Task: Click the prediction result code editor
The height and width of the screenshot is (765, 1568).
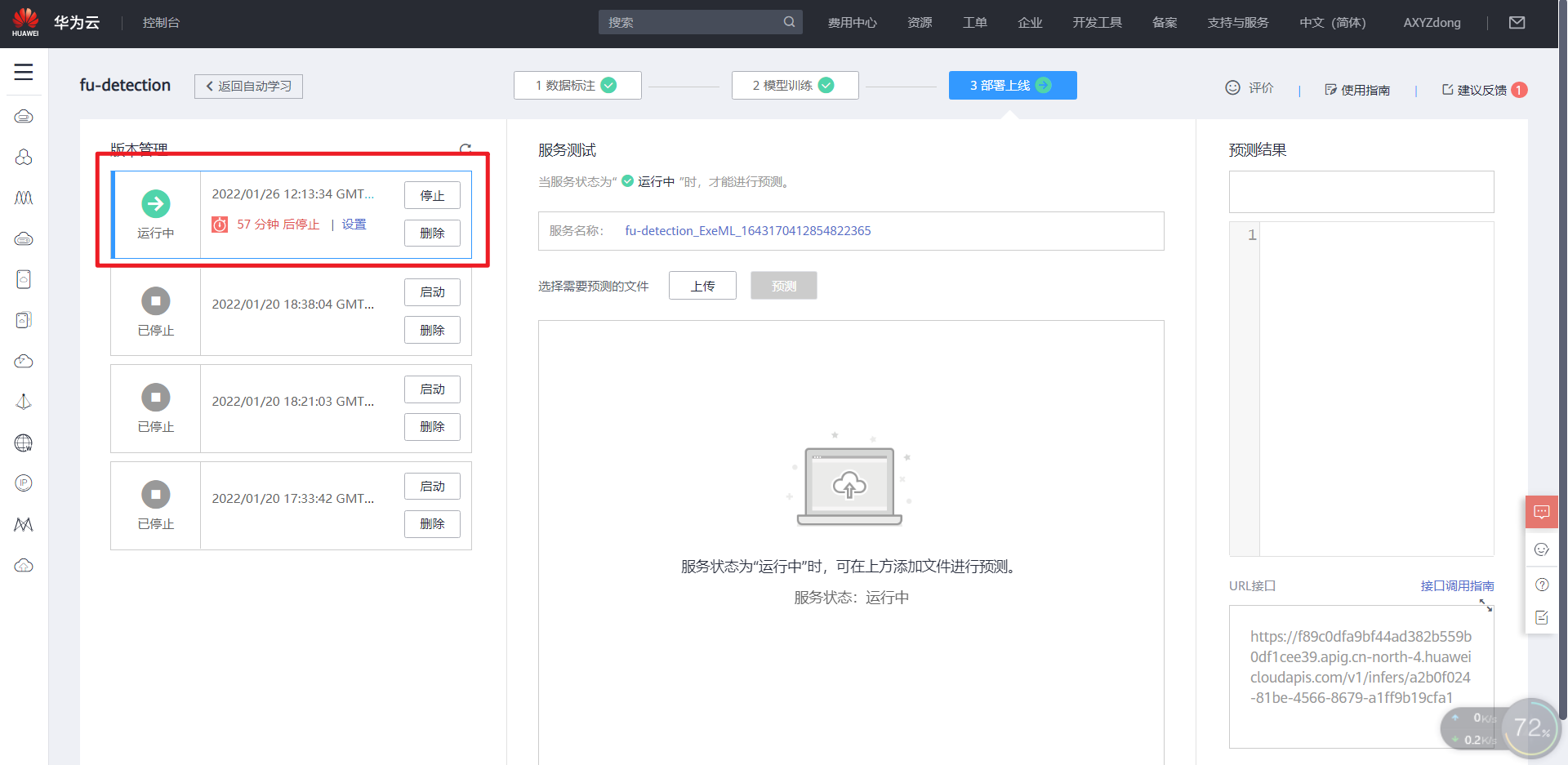Action: click(1361, 389)
